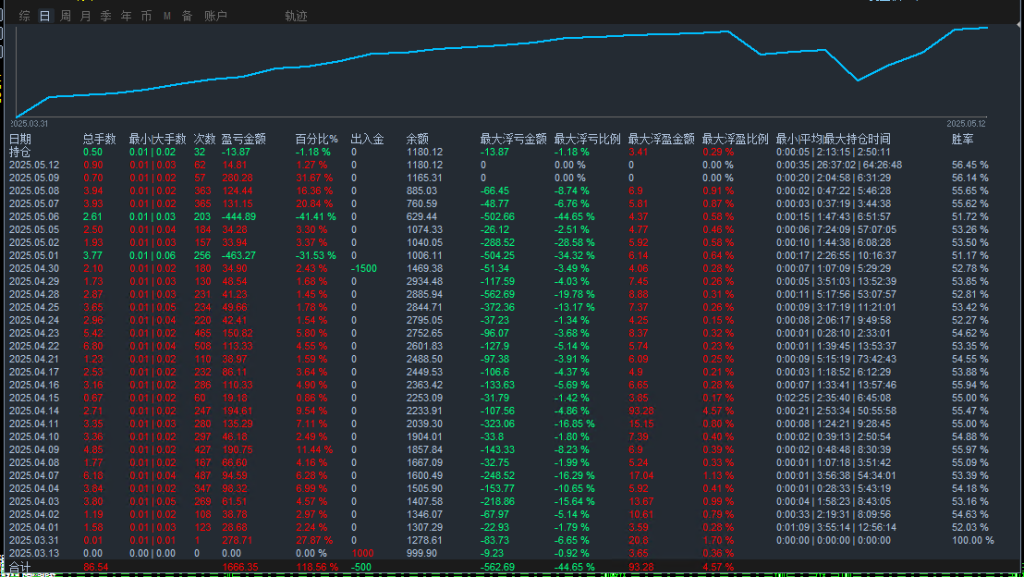
Task: Open the 年 yearly statistics icon
Action: 124,14
